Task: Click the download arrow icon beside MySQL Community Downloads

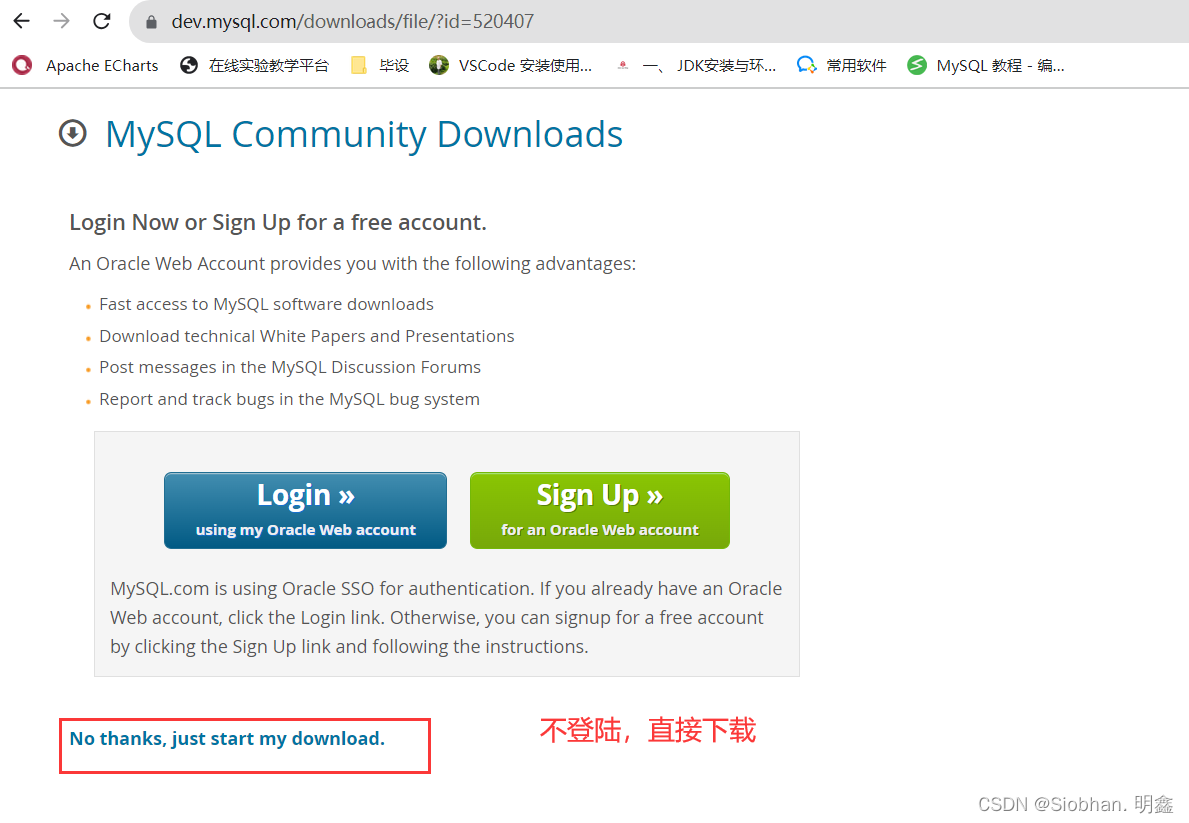Action: [72, 132]
